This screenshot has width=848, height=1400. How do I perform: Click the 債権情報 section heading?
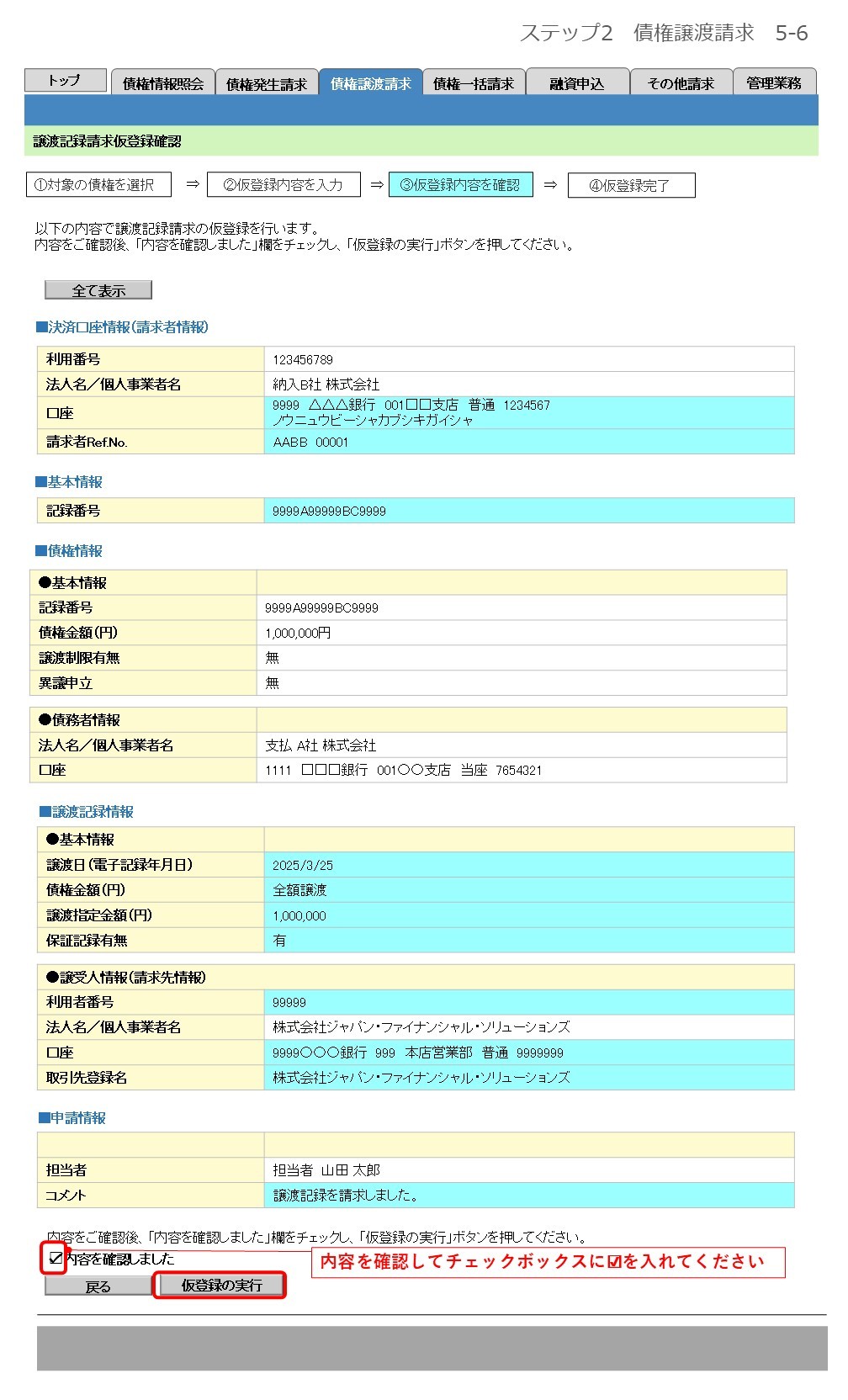(x=69, y=551)
